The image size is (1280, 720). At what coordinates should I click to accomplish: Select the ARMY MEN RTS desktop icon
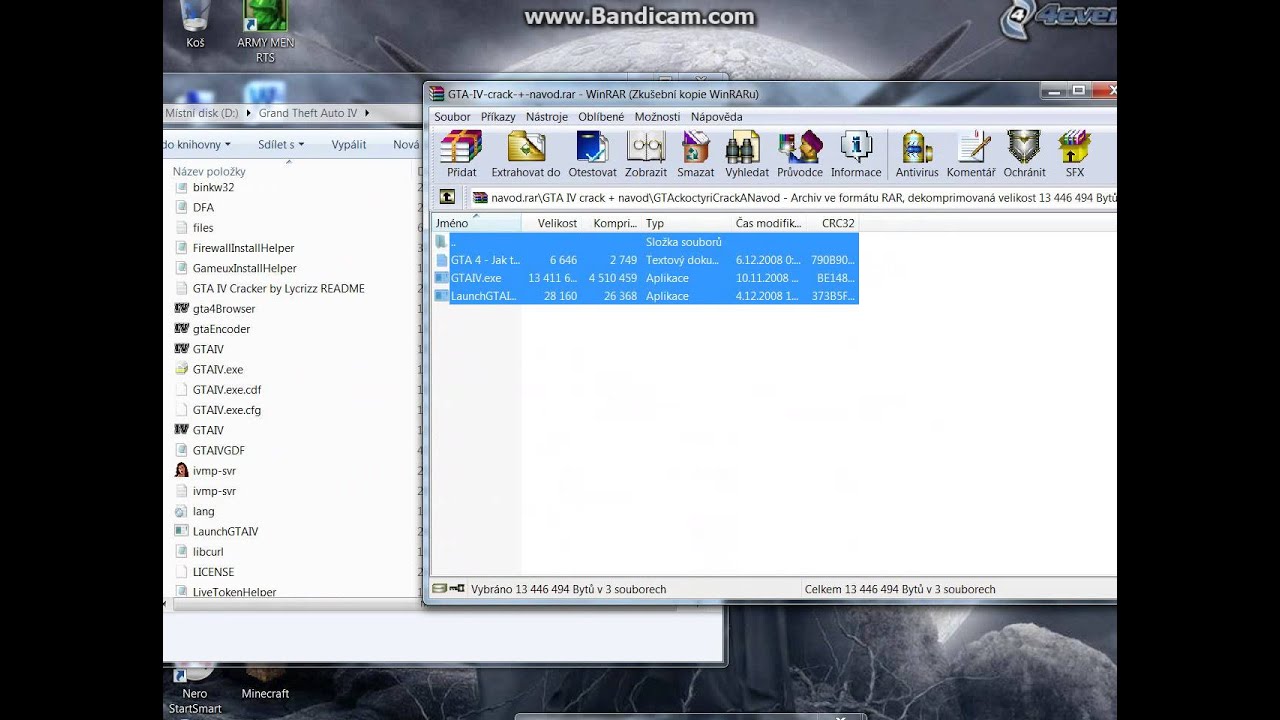click(x=265, y=32)
